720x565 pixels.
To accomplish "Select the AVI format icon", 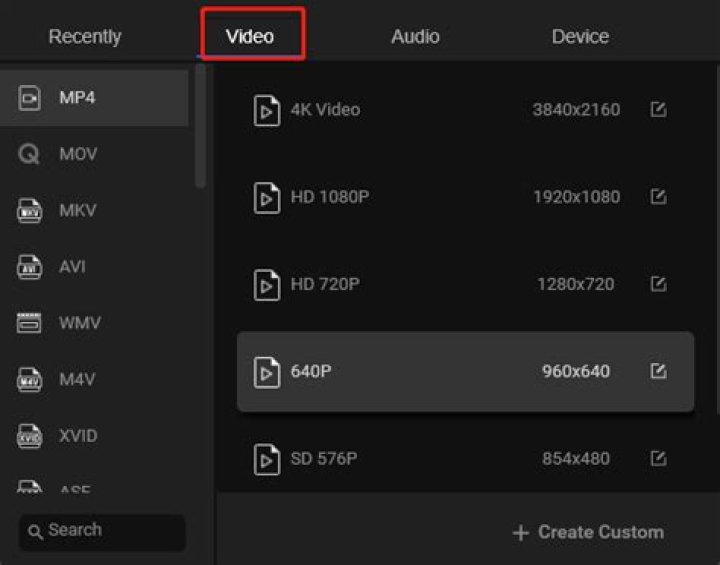I will tap(29, 267).
